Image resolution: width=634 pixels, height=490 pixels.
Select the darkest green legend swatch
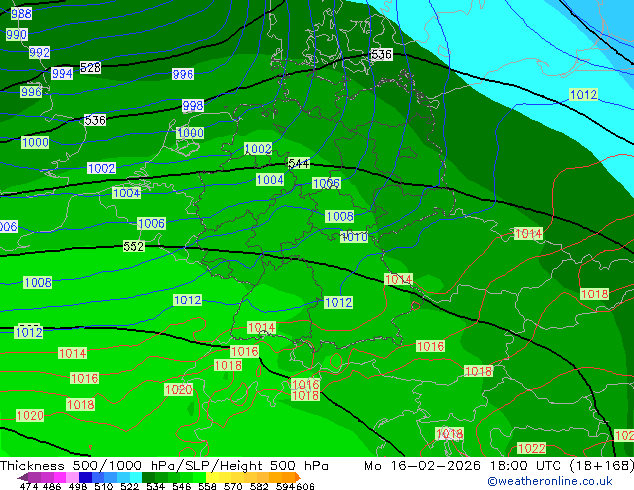(x=148, y=477)
